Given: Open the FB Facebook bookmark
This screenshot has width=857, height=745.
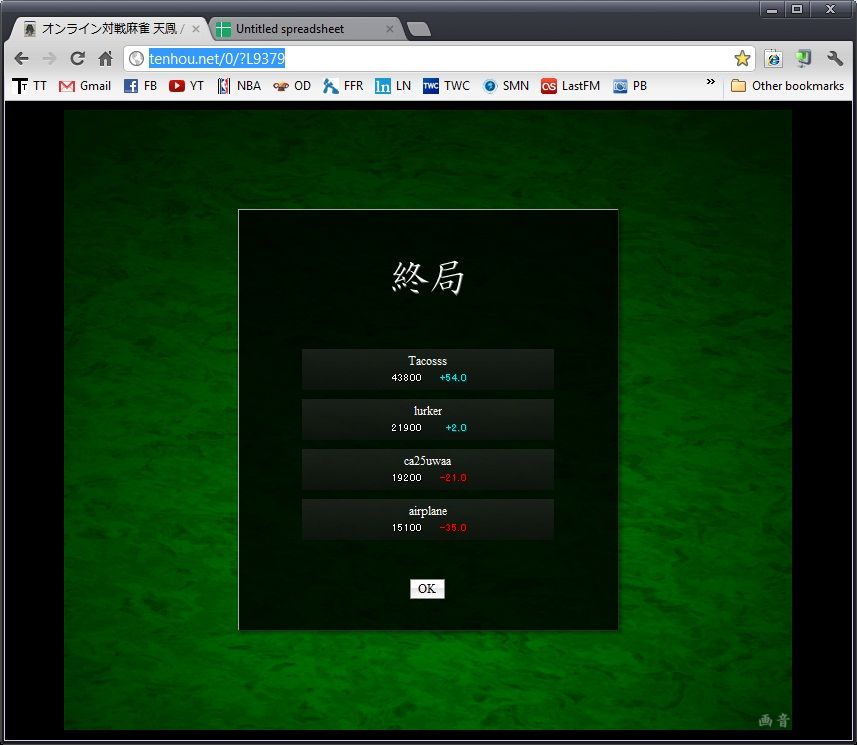Looking at the screenshot, I should (x=141, y=86).
